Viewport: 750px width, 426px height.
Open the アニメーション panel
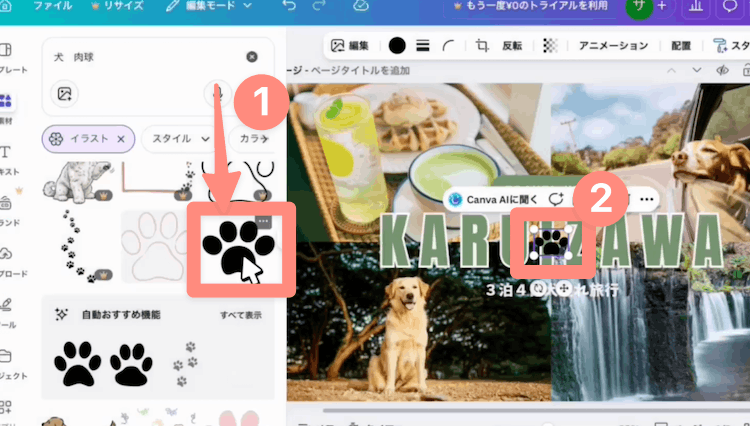click(614, 45)
